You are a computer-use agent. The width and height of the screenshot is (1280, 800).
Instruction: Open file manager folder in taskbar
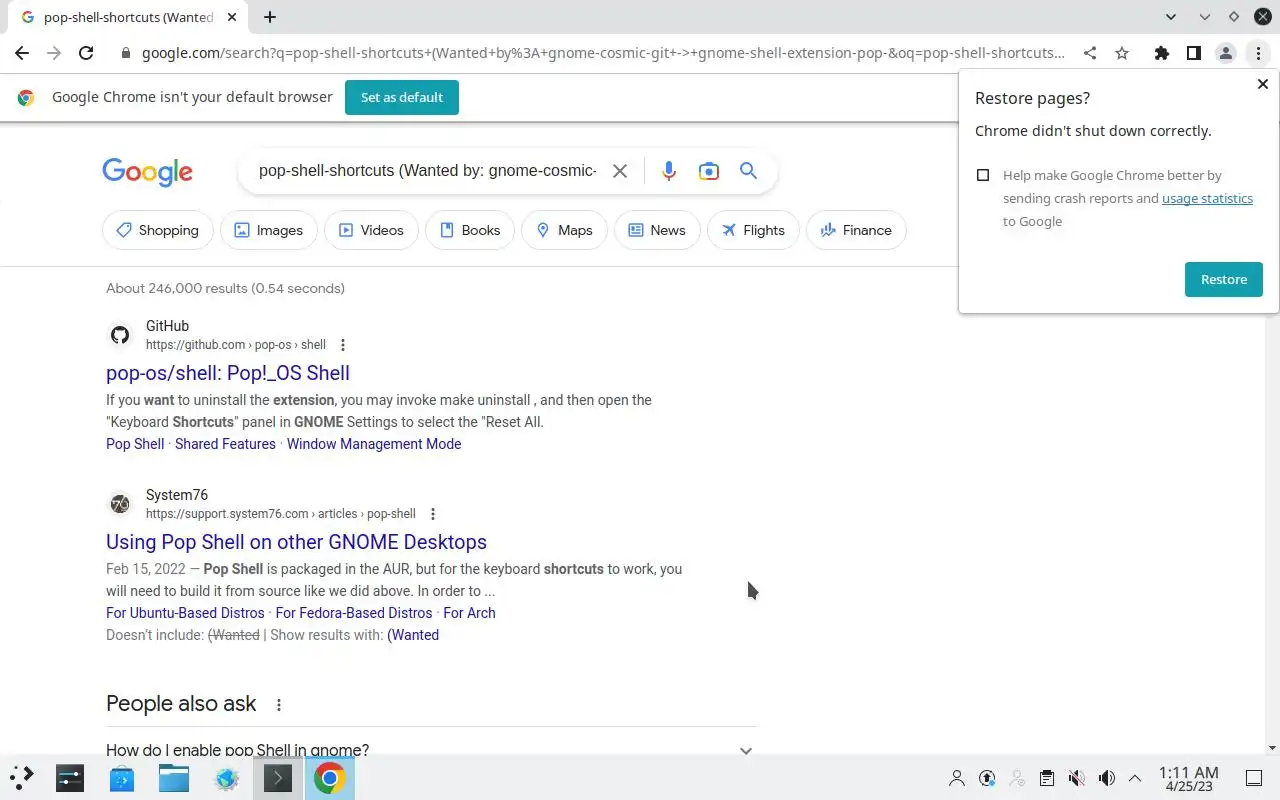173,777
